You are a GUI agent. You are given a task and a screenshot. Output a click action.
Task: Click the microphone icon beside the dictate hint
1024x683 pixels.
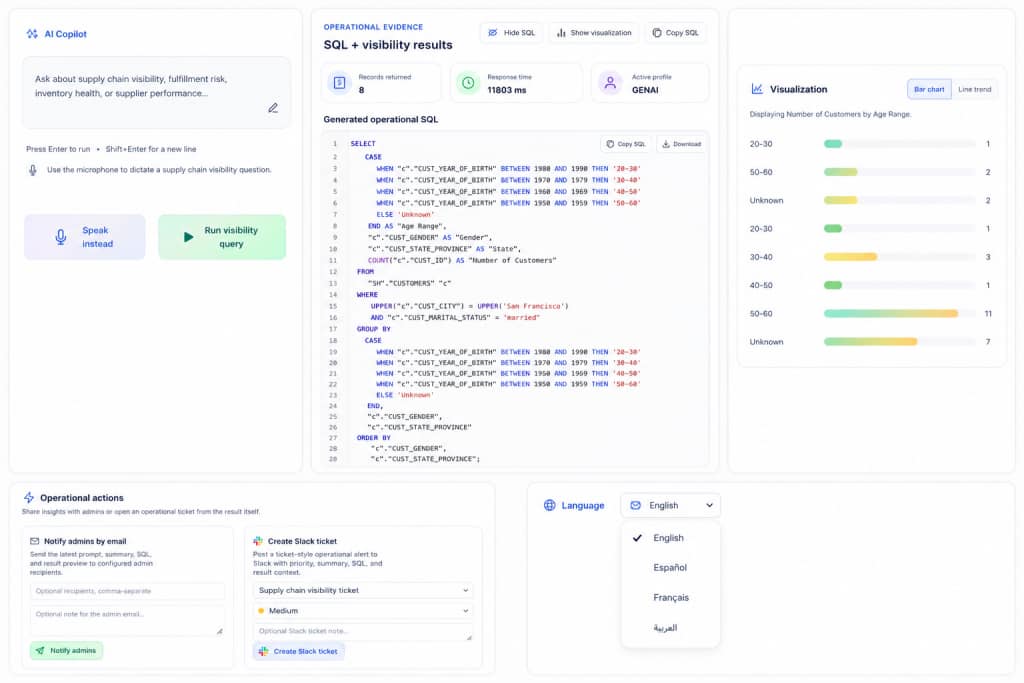click(33, 170)
